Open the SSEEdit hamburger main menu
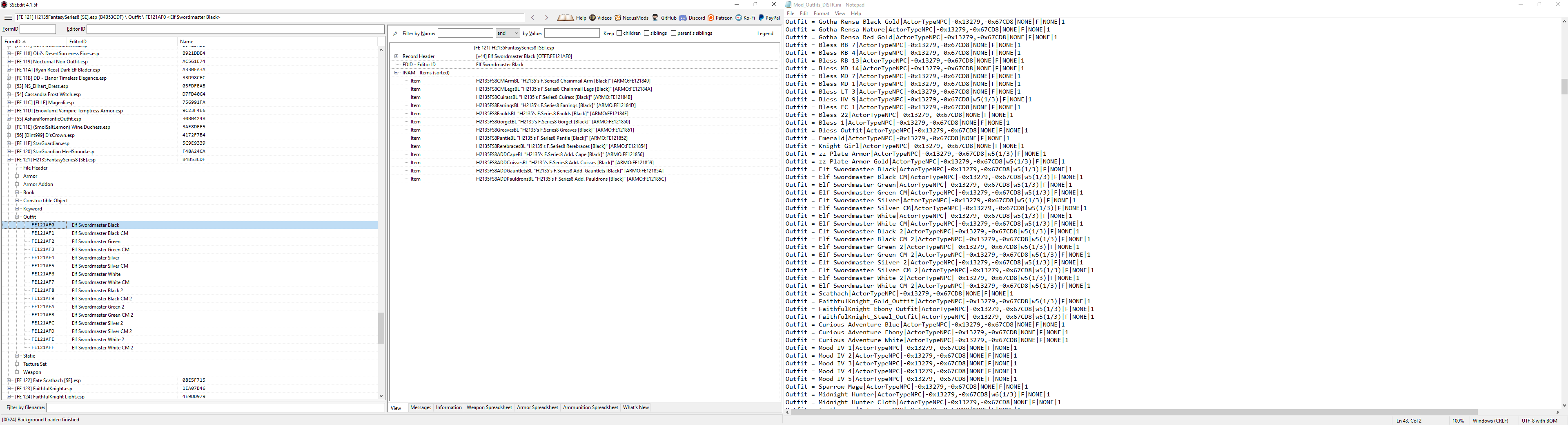The width and height of the screenshot is (1568, 425). point(8,18)
